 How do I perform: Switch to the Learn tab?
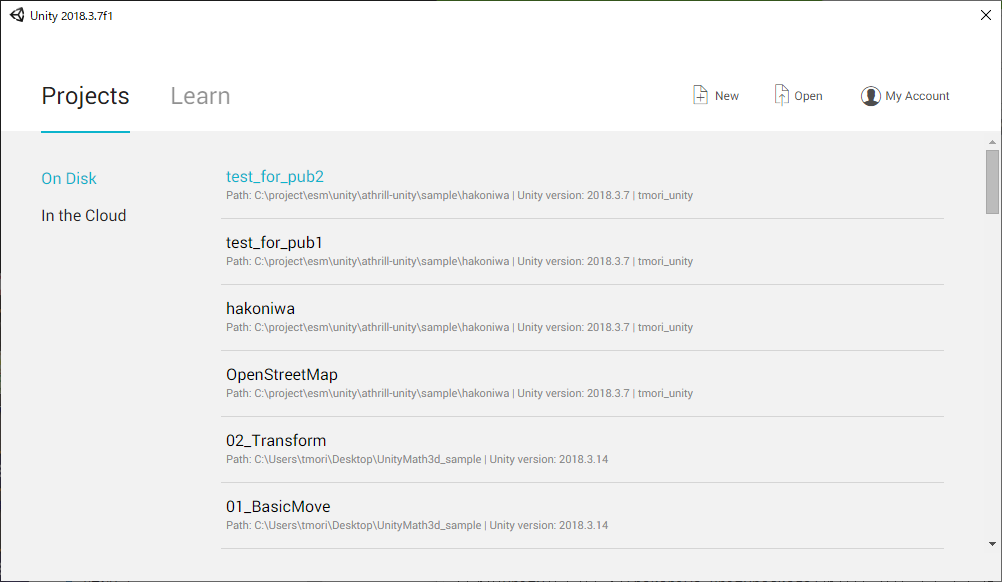pyautogui.click(x=200, y=96)
